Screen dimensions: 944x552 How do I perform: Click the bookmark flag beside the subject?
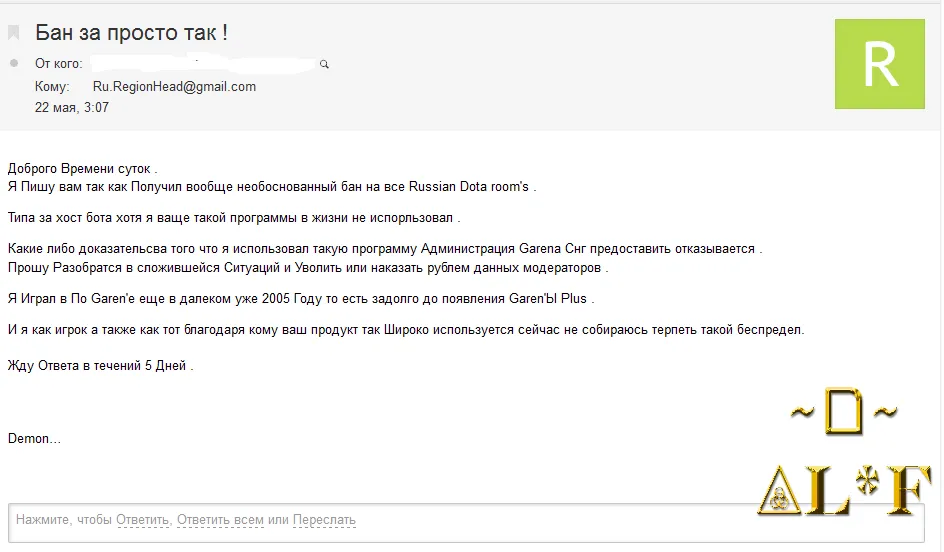tap(14, 33)
